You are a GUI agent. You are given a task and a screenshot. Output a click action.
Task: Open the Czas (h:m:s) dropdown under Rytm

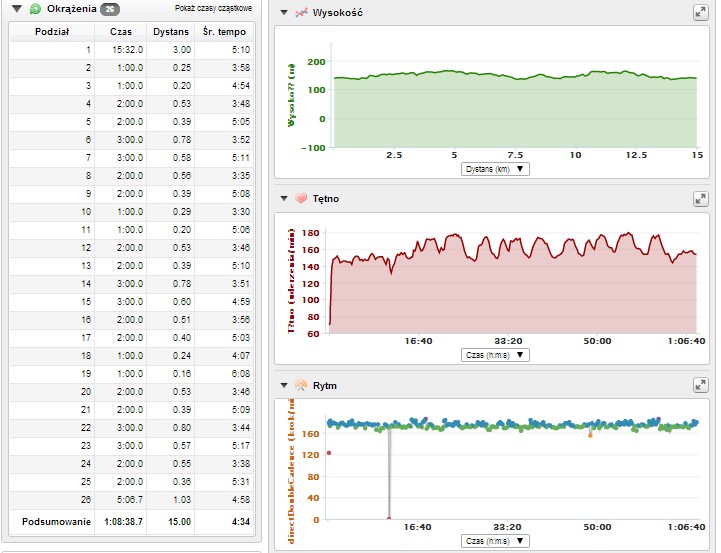(495, 541)
